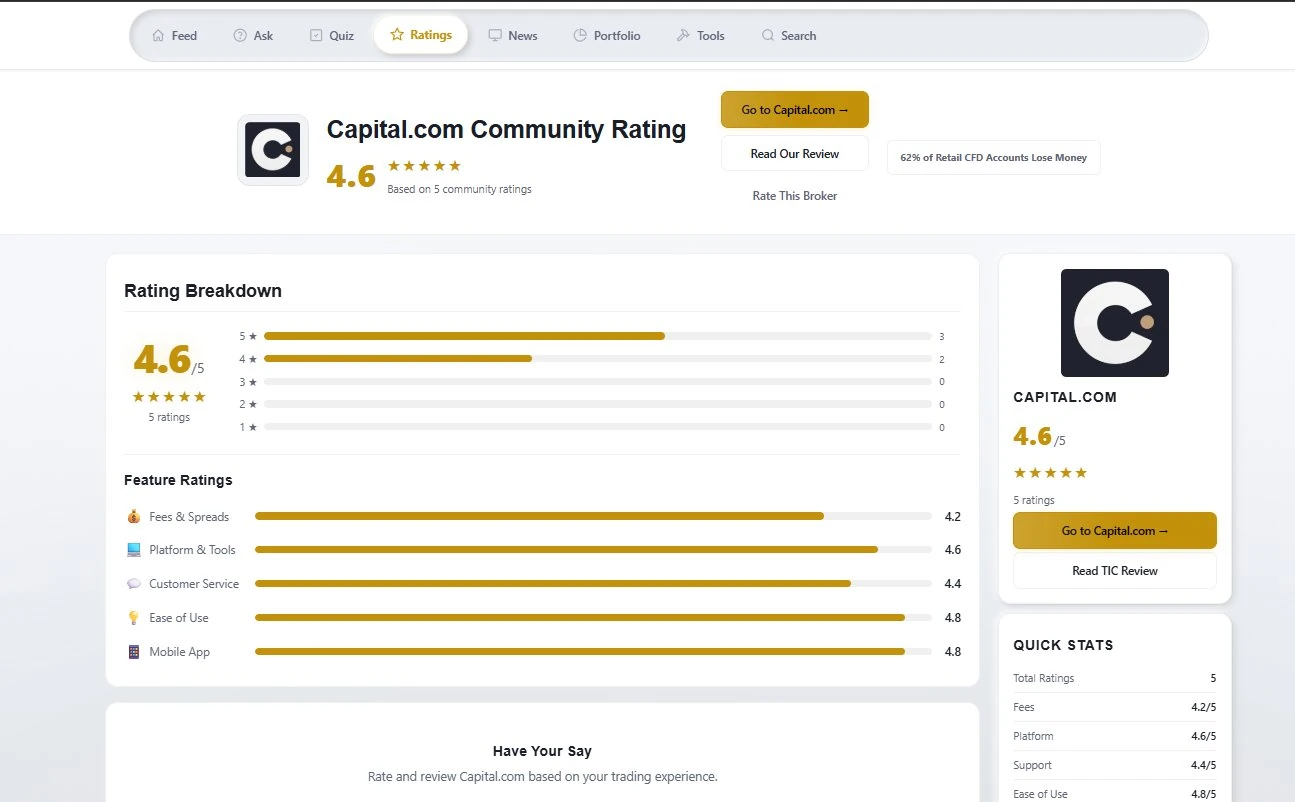Click the Capital.com Community Rating heading
1295x802 pixels.
click(506, 130)
